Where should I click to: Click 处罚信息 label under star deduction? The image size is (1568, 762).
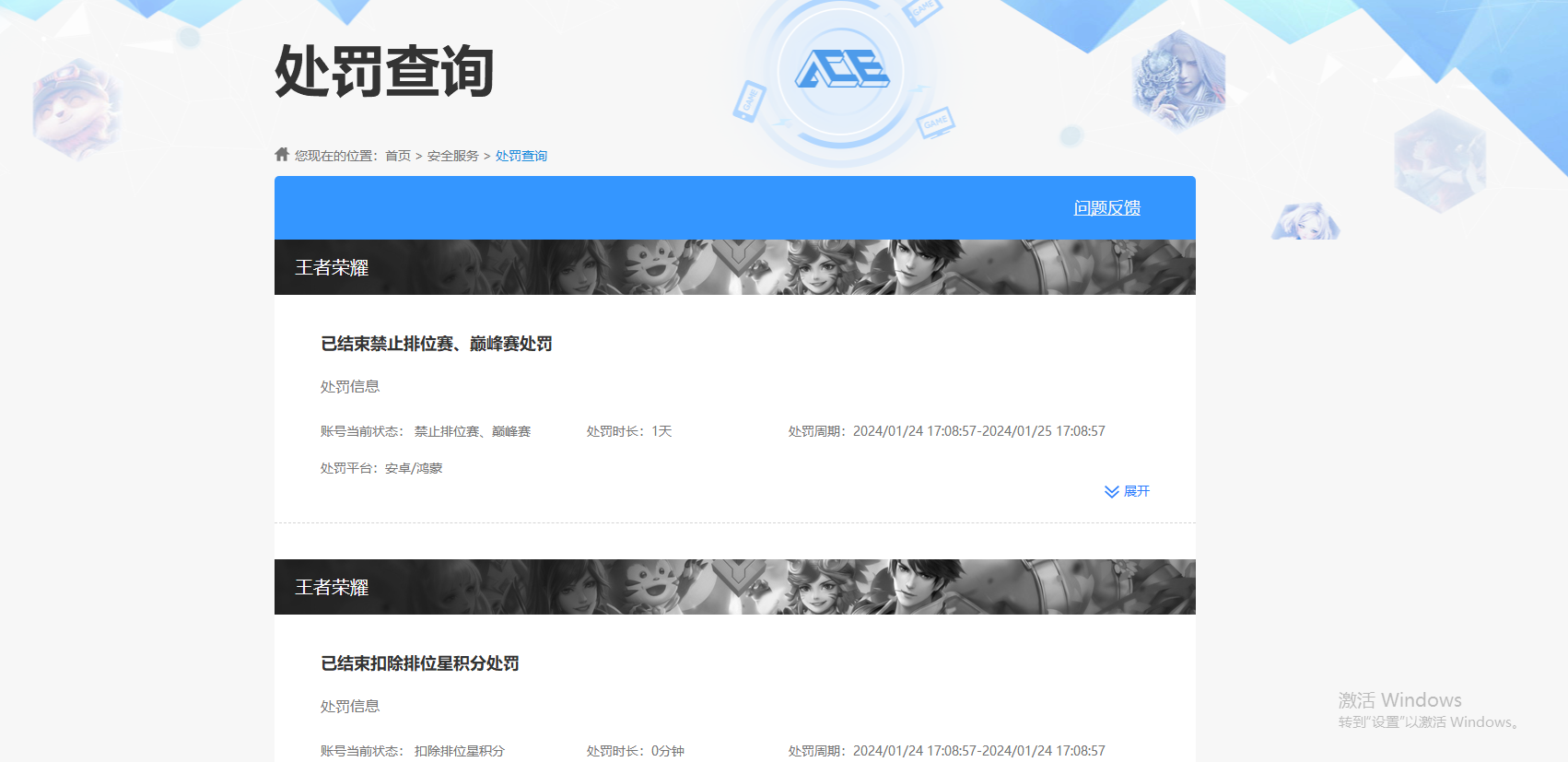pyautogui.click(x=350, y=707)
